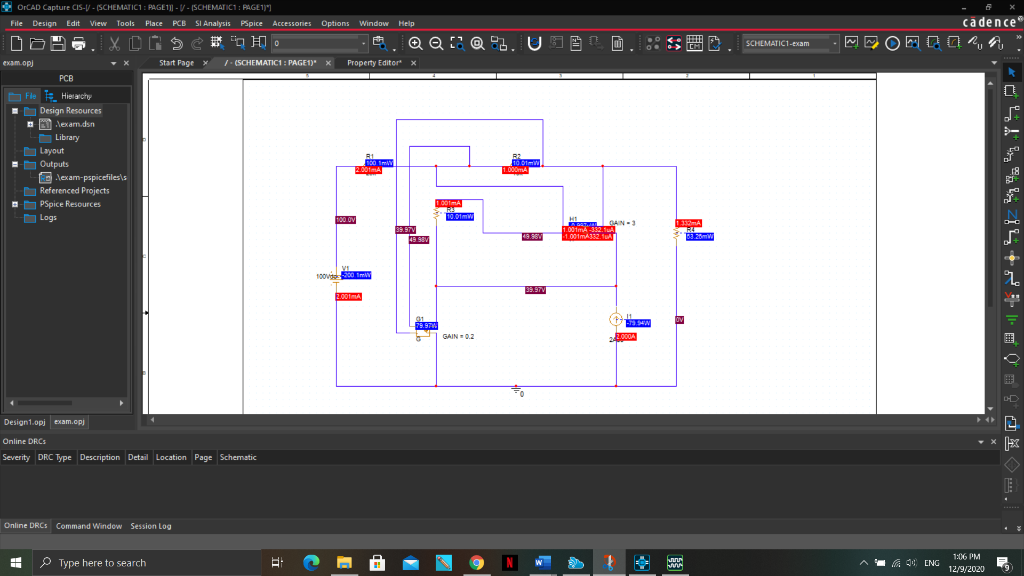This screenshot has width=1024, height=576.
Task: Open a file using folder toolbar icon
Action: click(x=37, y=44)
